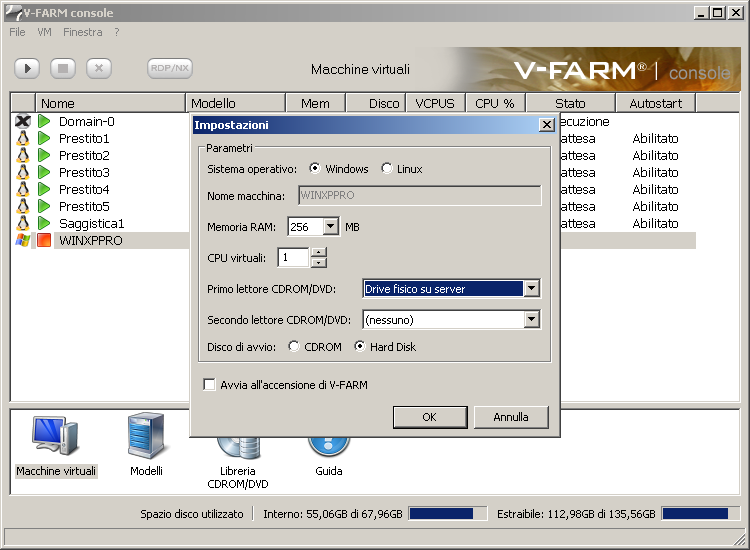Click the Estraibile disk usage bar
The image size is (750, 550).
(701, 514)
